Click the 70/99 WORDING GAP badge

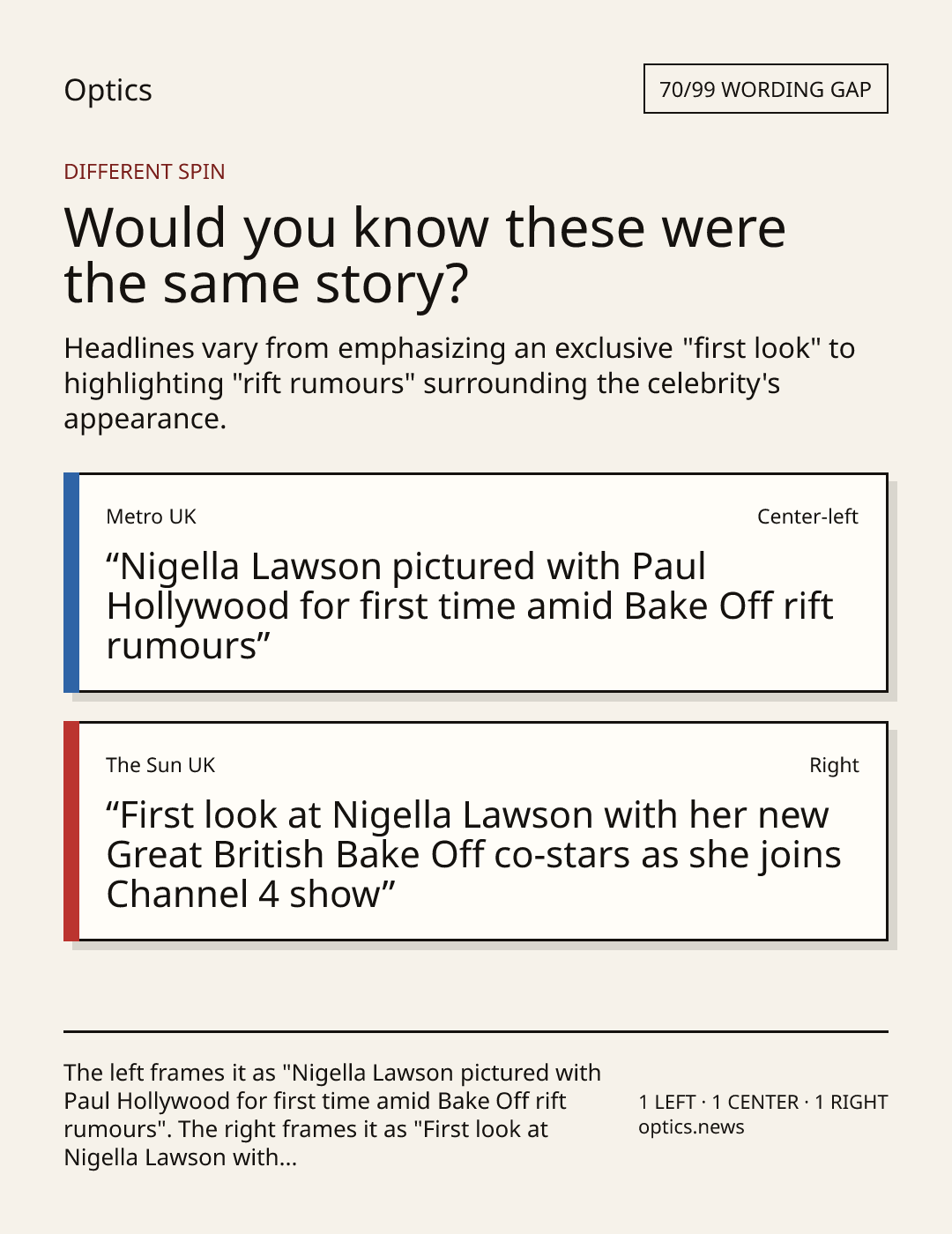point(765,89)
